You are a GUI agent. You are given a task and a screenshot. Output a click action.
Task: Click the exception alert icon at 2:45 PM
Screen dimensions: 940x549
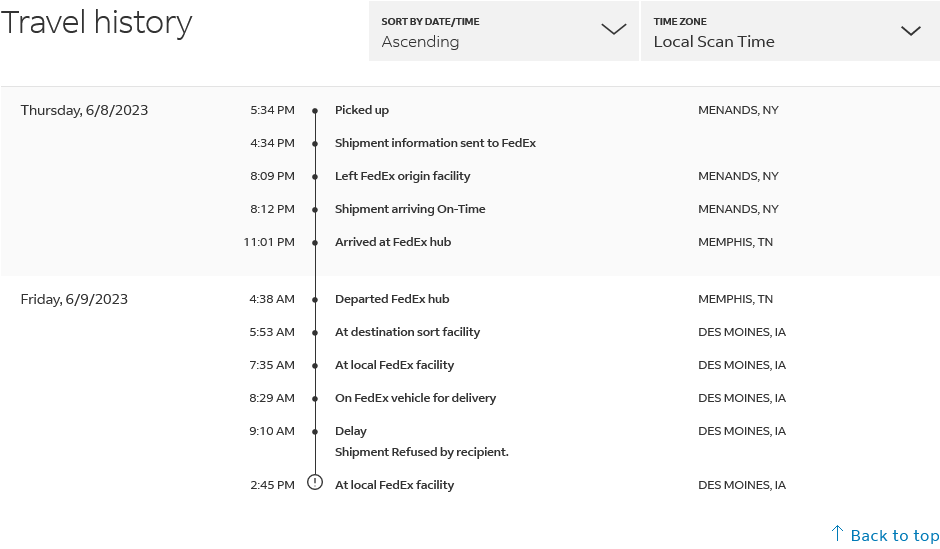315,483
